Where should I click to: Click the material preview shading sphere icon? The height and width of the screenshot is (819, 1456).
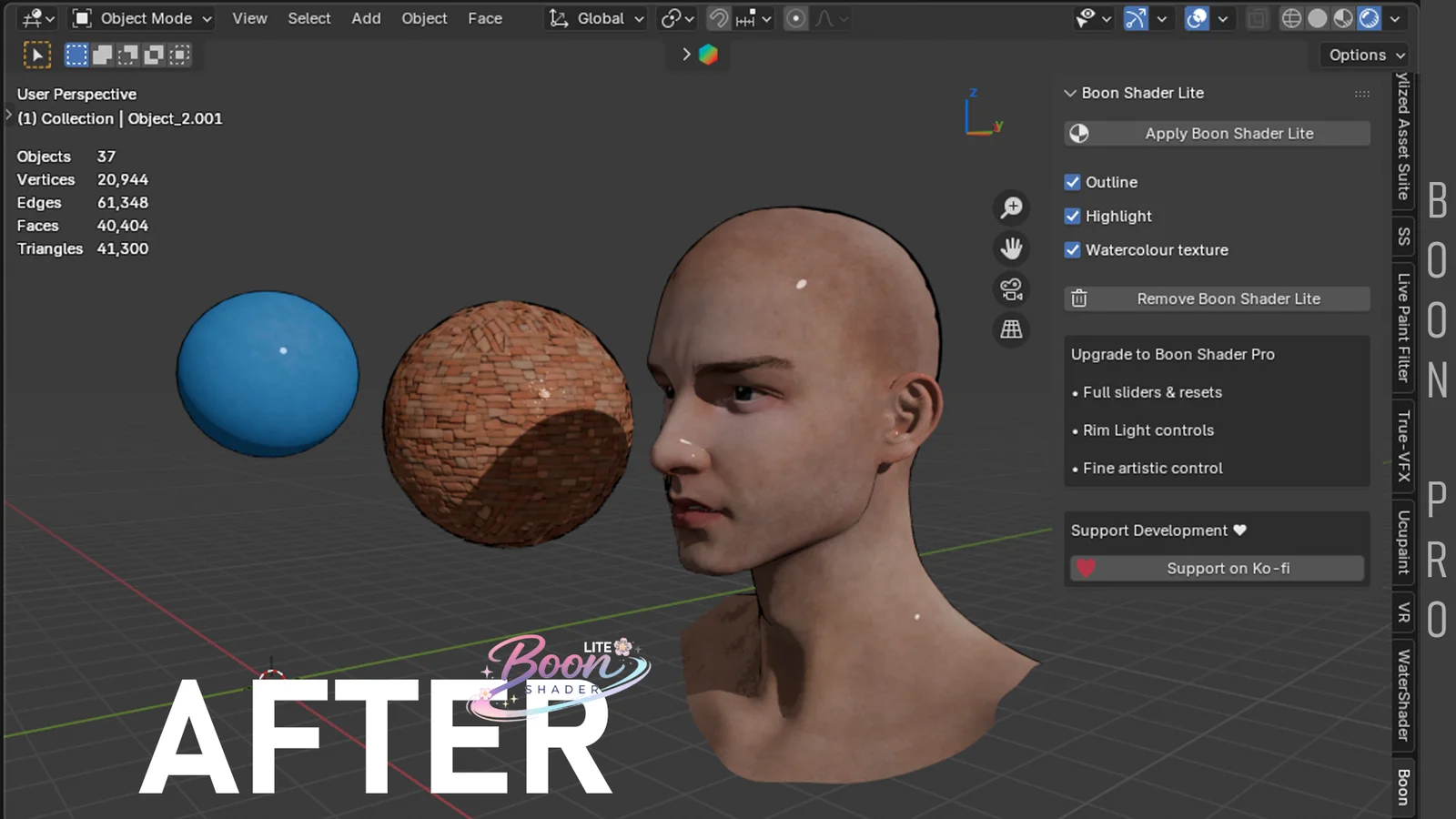[1341, 18]
